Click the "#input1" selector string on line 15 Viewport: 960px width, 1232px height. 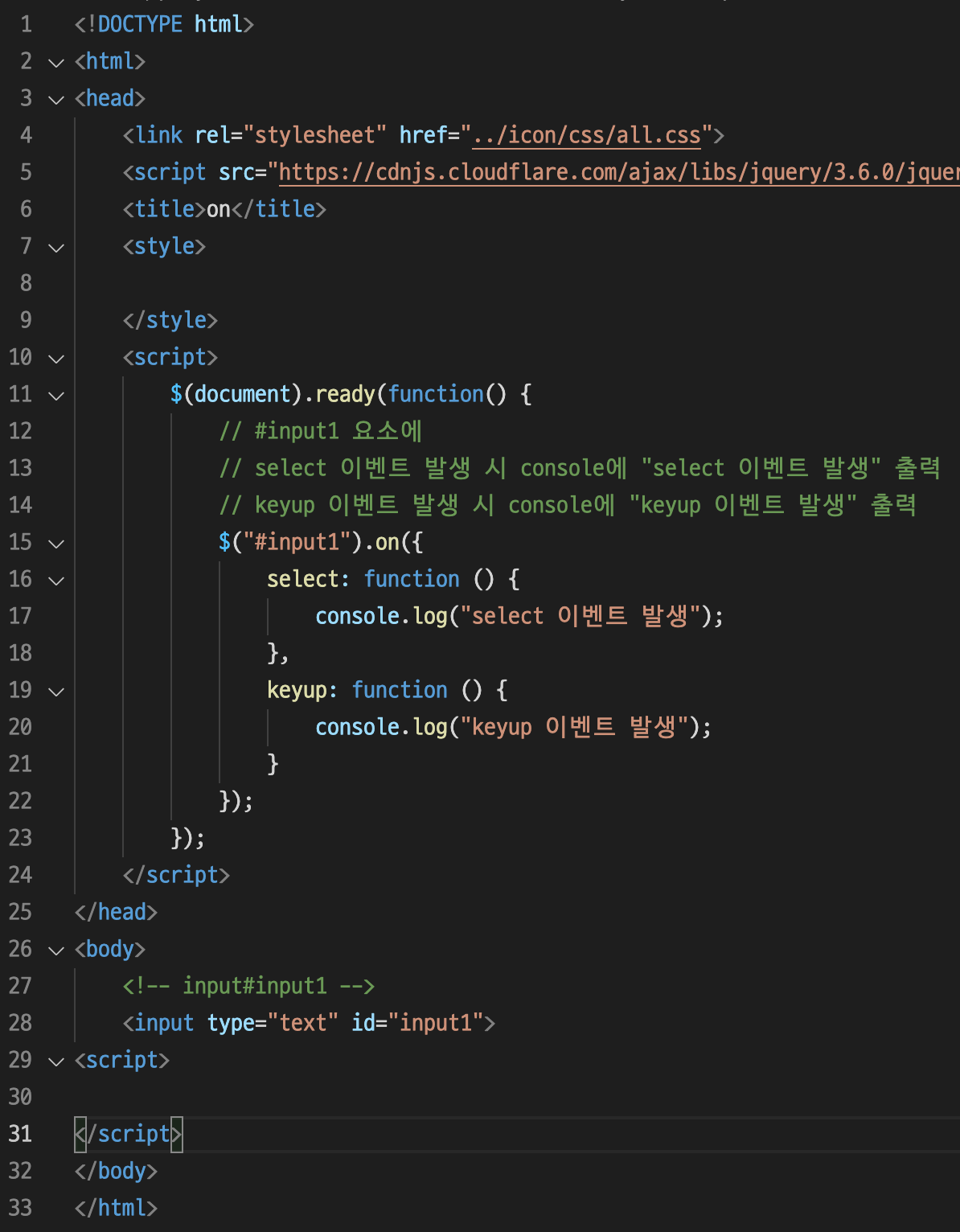[297, 542]
